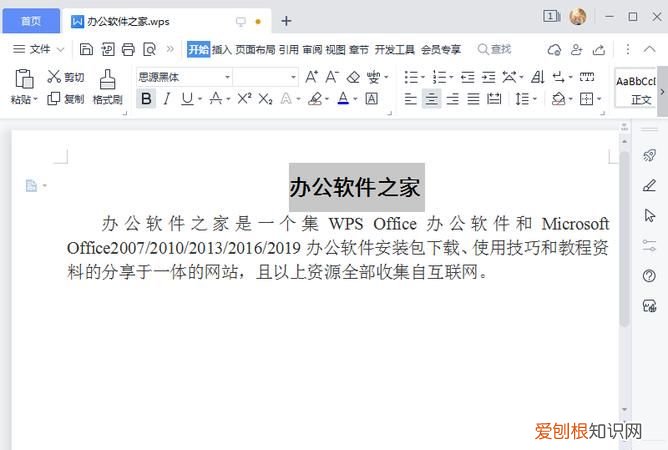The height and width of the screenshot is (450, 668).
Task: Collapse the ribbon with chevron up
Action: [650, 49]
